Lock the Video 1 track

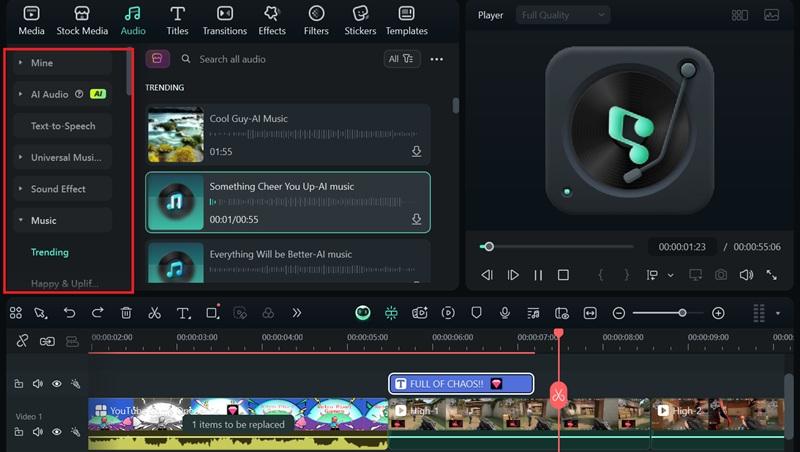tap(19, 432)
